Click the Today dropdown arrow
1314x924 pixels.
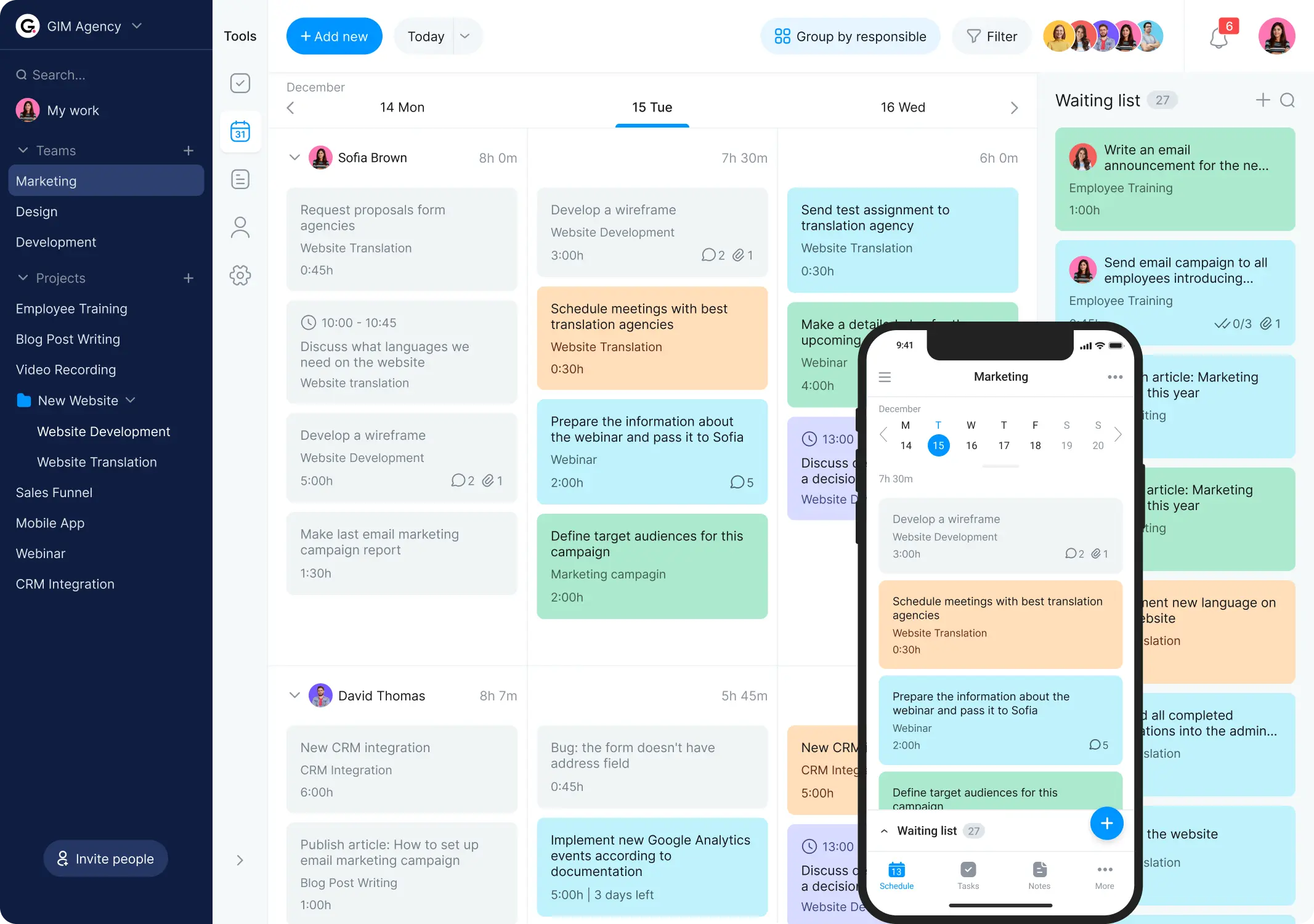point(463,36)
